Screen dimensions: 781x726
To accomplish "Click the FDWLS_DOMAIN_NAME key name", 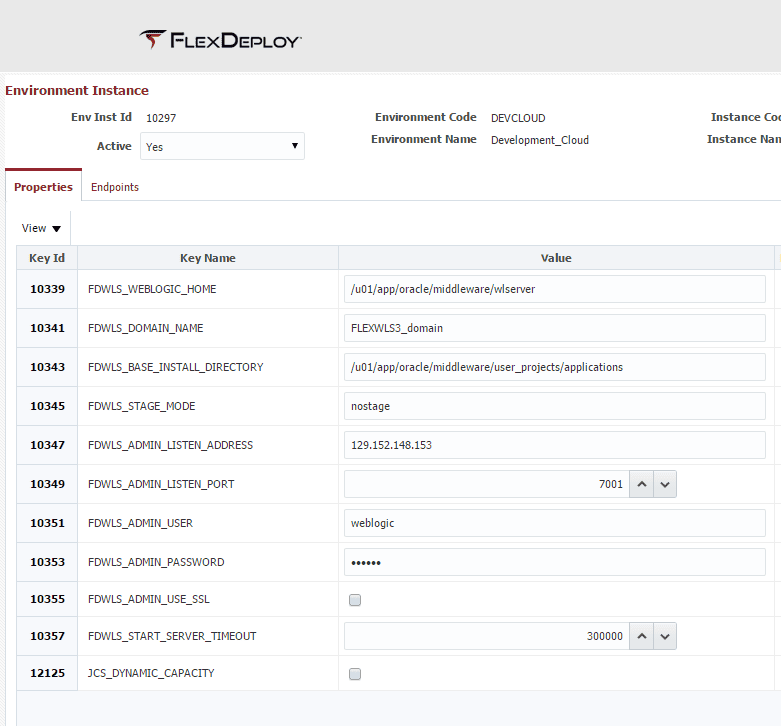I will [145, 328].
